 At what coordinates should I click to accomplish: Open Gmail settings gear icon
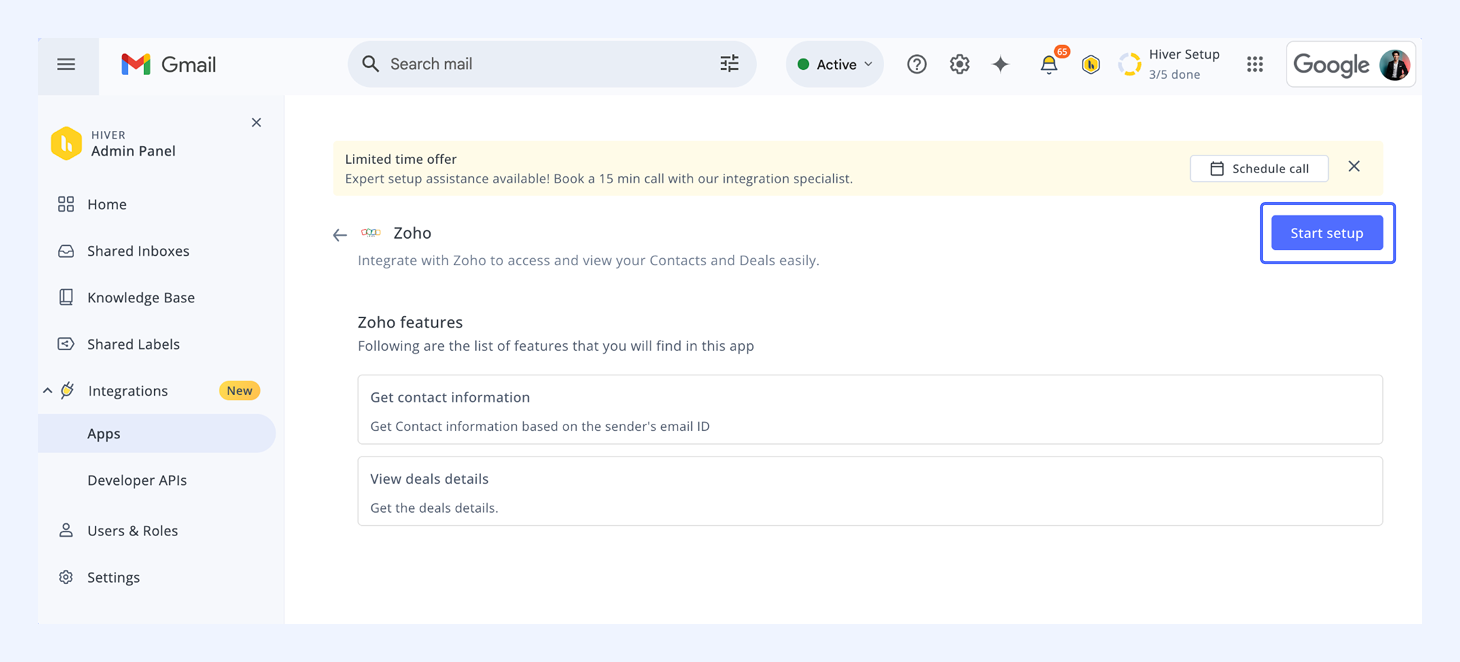[x=960, y=64]
